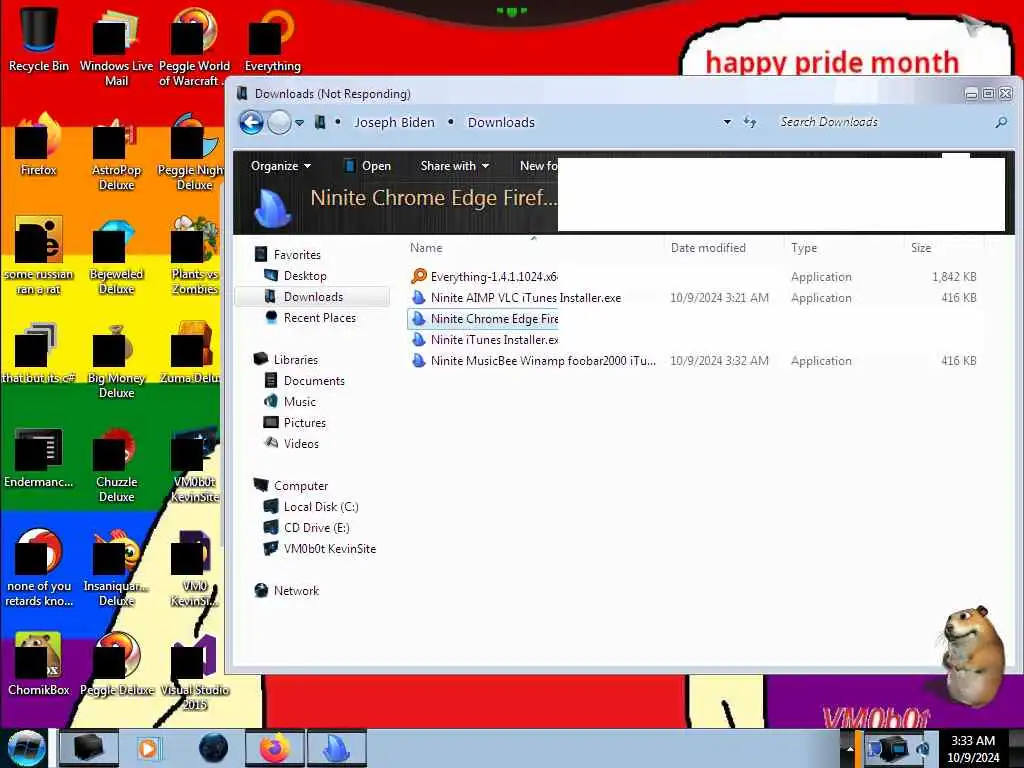
Task: Click the Back arrow in Explorer
Action: [x=251, y=122]
